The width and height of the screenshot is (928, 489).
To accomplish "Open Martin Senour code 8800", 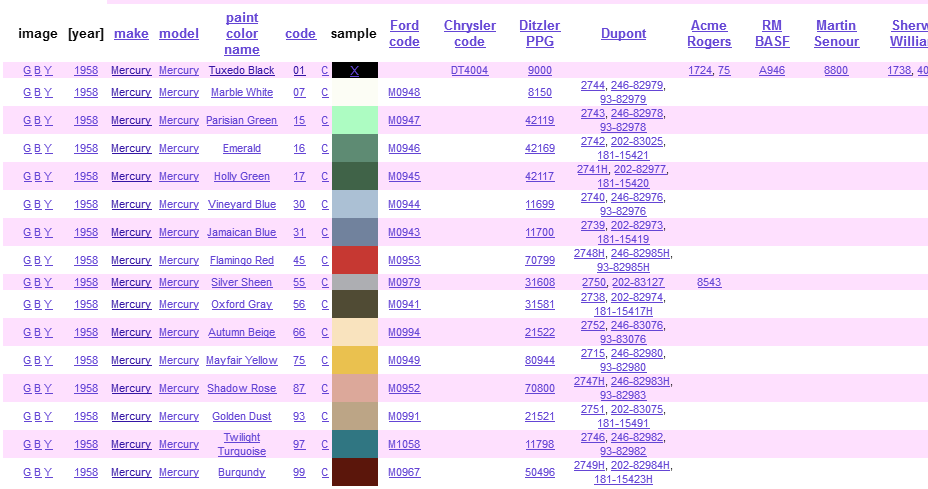I will tap(836, 70).
